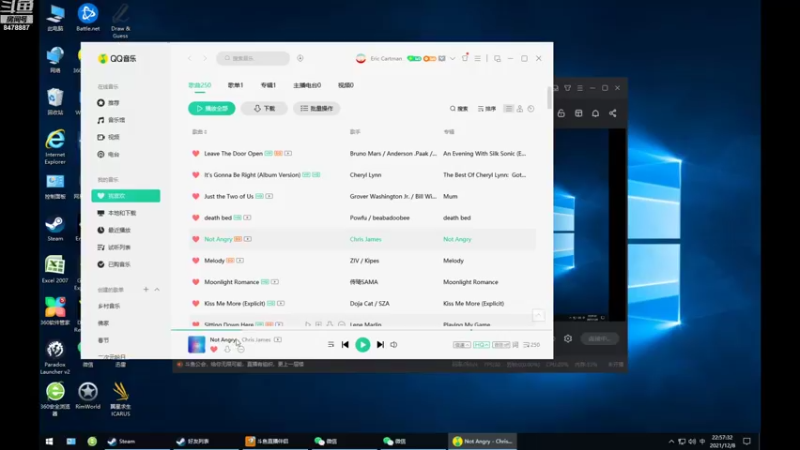Image resolution: width=800 pixels, height=450 pixels.
Task: Switch to the playlists 1 tab
Action: [235, 85]
